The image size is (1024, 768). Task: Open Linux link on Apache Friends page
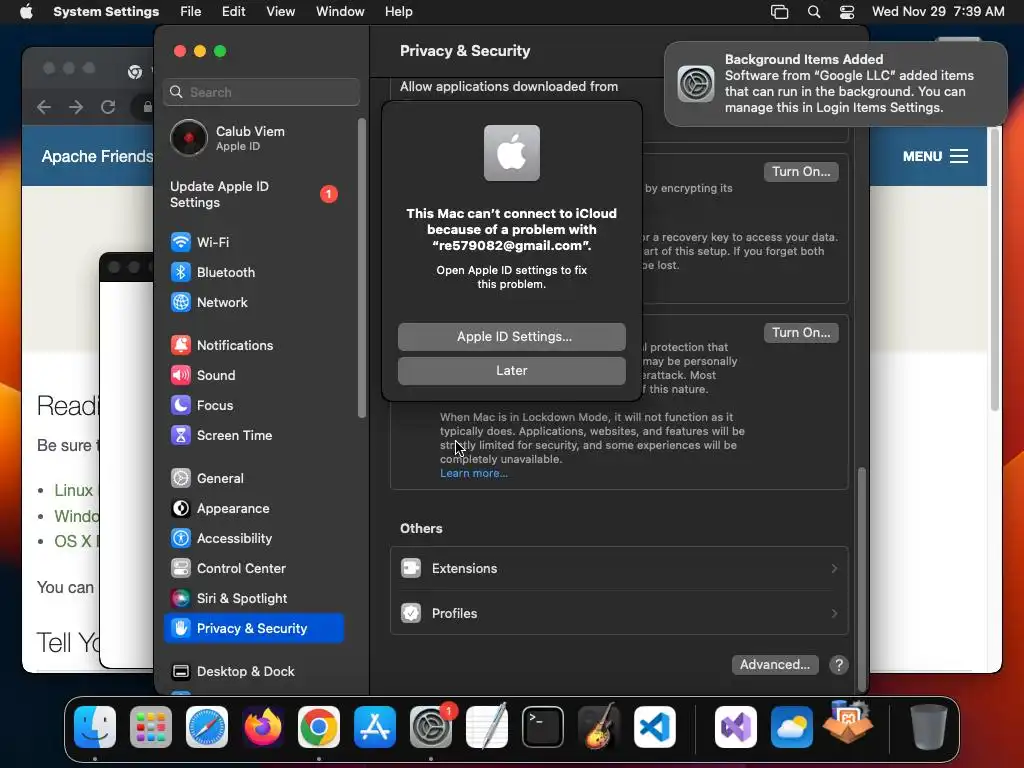pos(73,490)
